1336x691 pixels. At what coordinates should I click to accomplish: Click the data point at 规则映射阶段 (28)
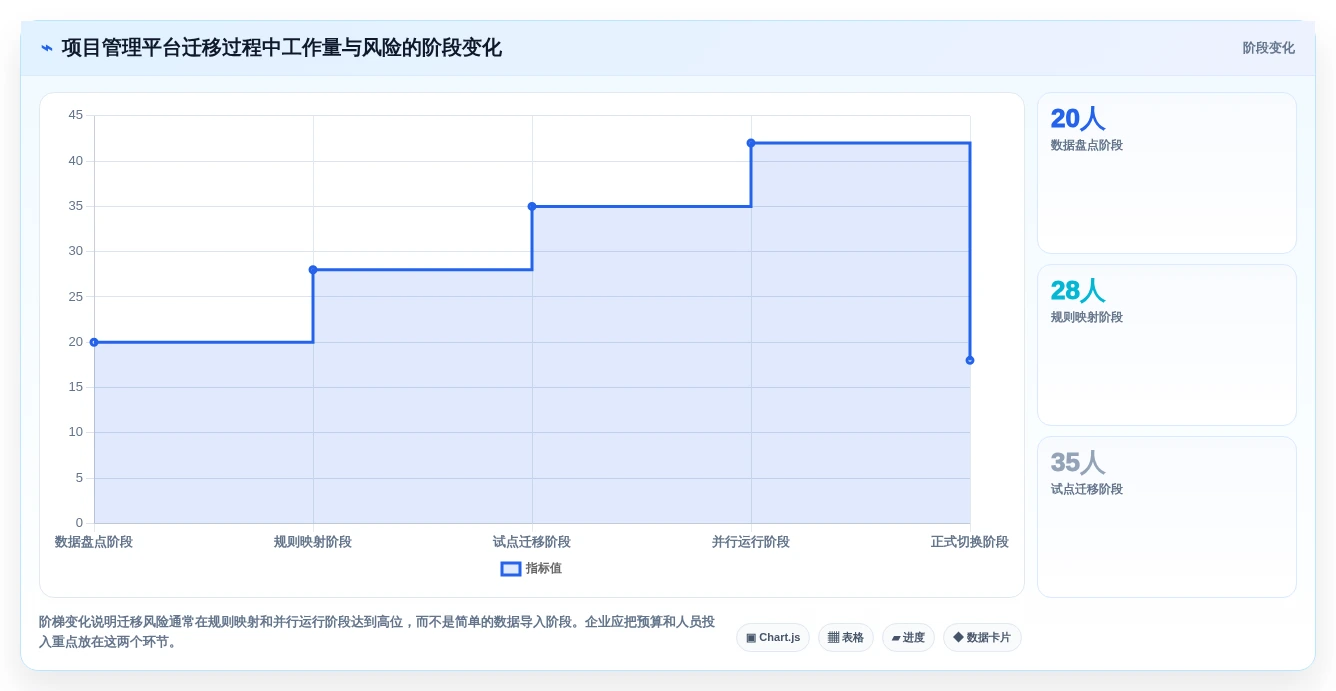[313, 270]
